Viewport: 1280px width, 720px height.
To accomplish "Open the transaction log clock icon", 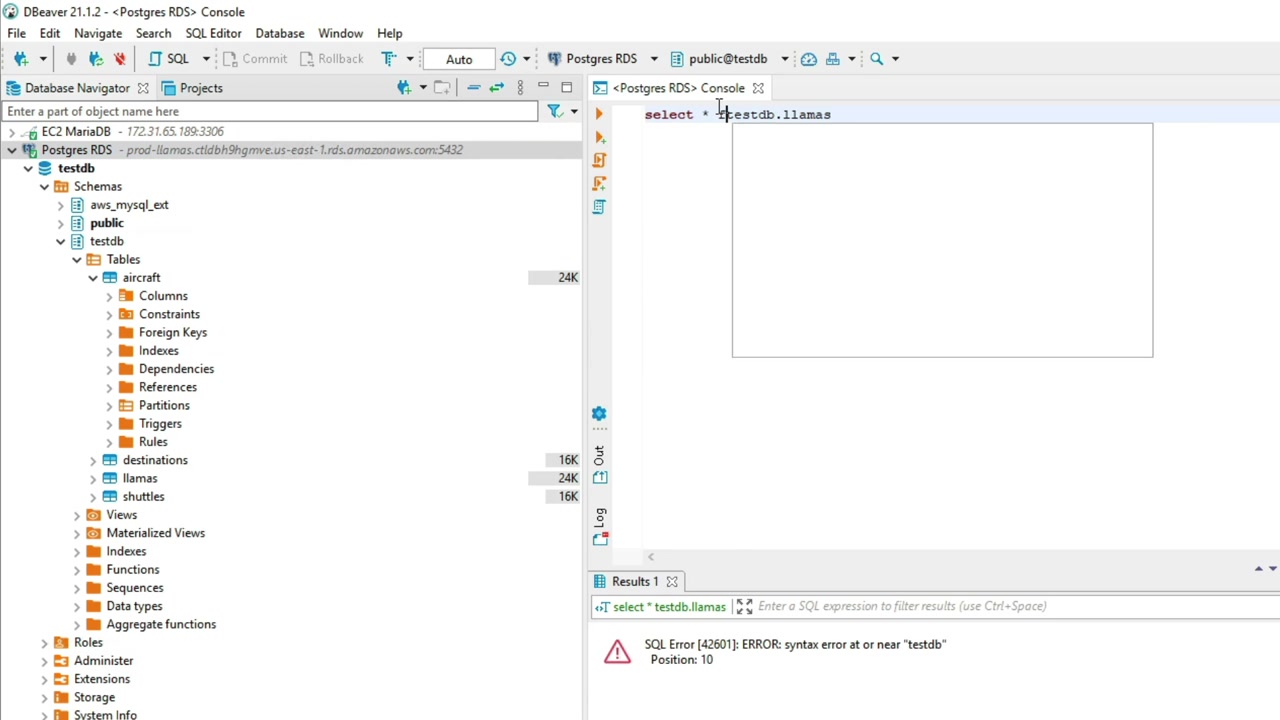I will click(x=508, y=59).
